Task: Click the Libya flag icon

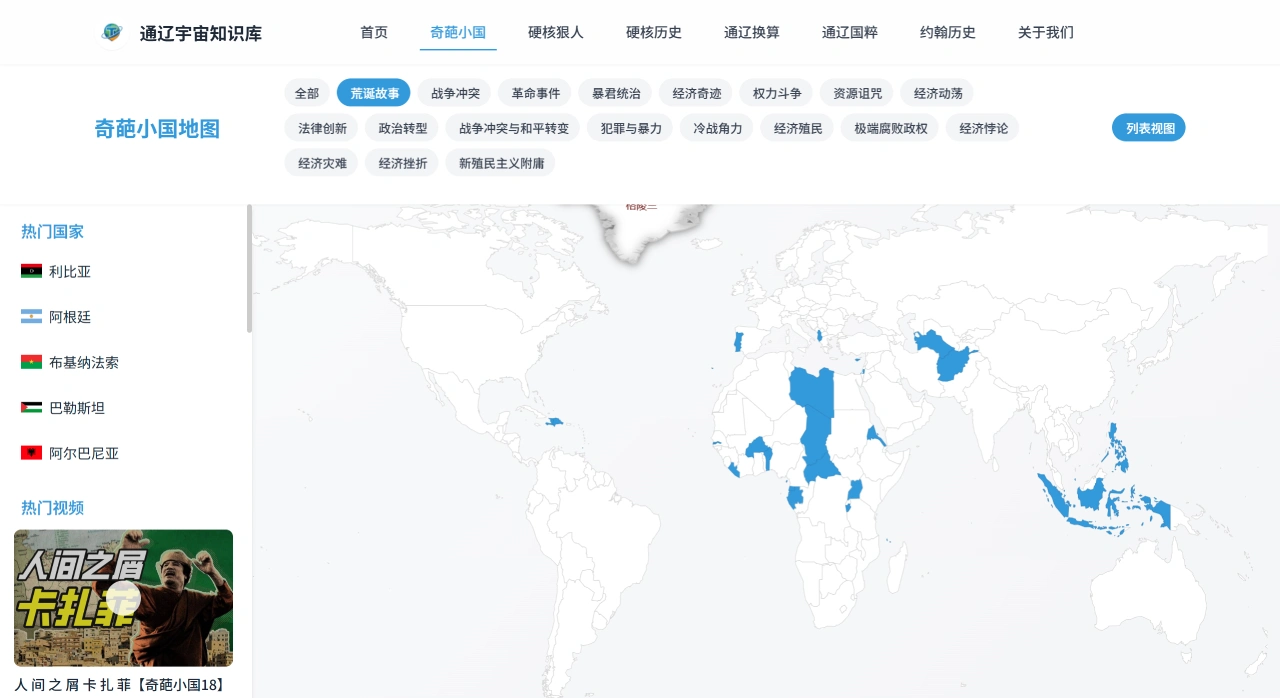Action: point(31,271)
